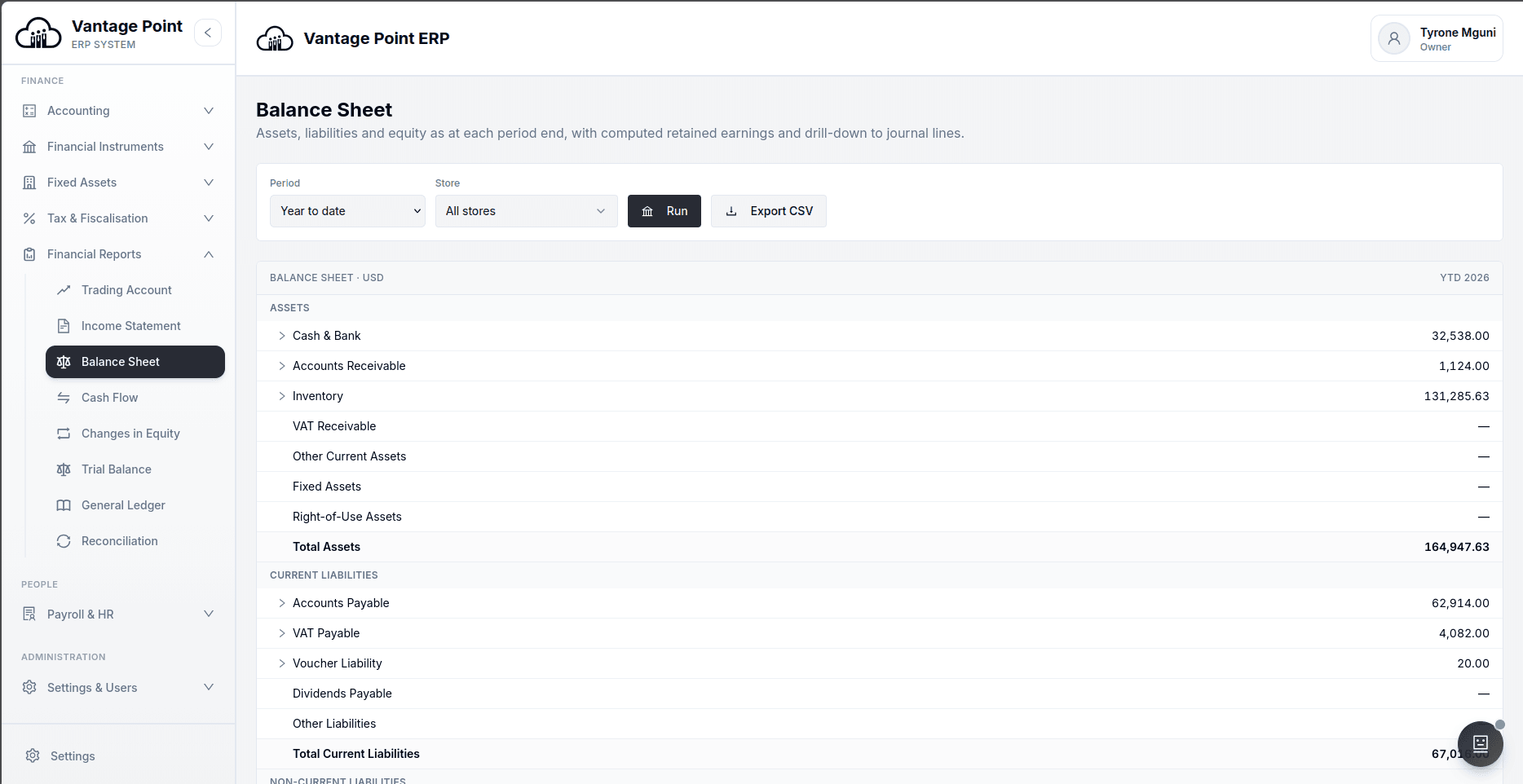Screen dimensions: 1523x784
Task: Click the Fixed Assets building icon
Action: [29, 183]
